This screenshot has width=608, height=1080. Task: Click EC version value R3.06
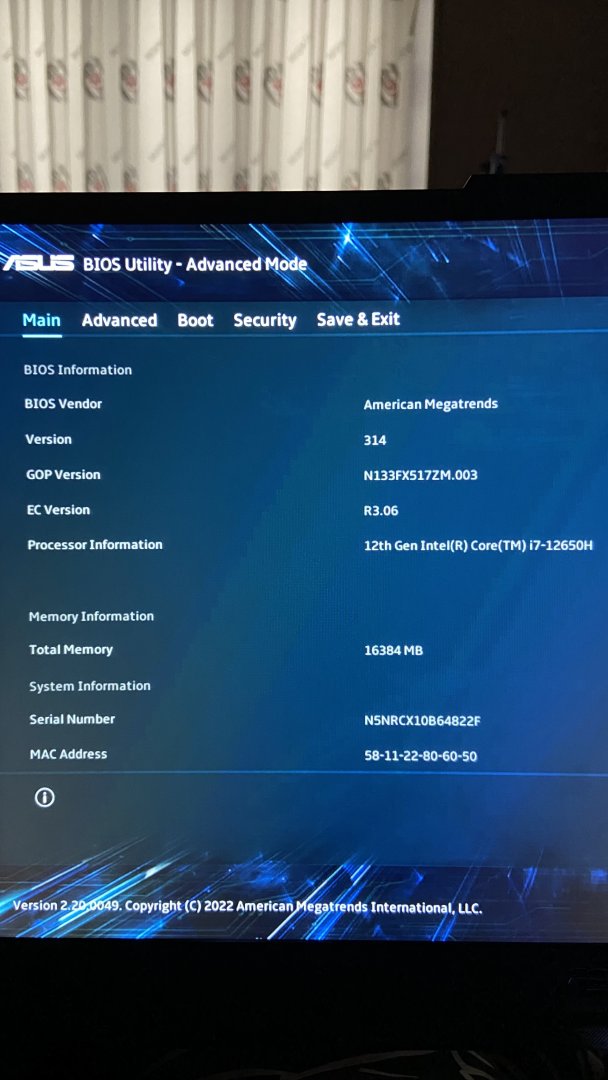tap(381, 511)
